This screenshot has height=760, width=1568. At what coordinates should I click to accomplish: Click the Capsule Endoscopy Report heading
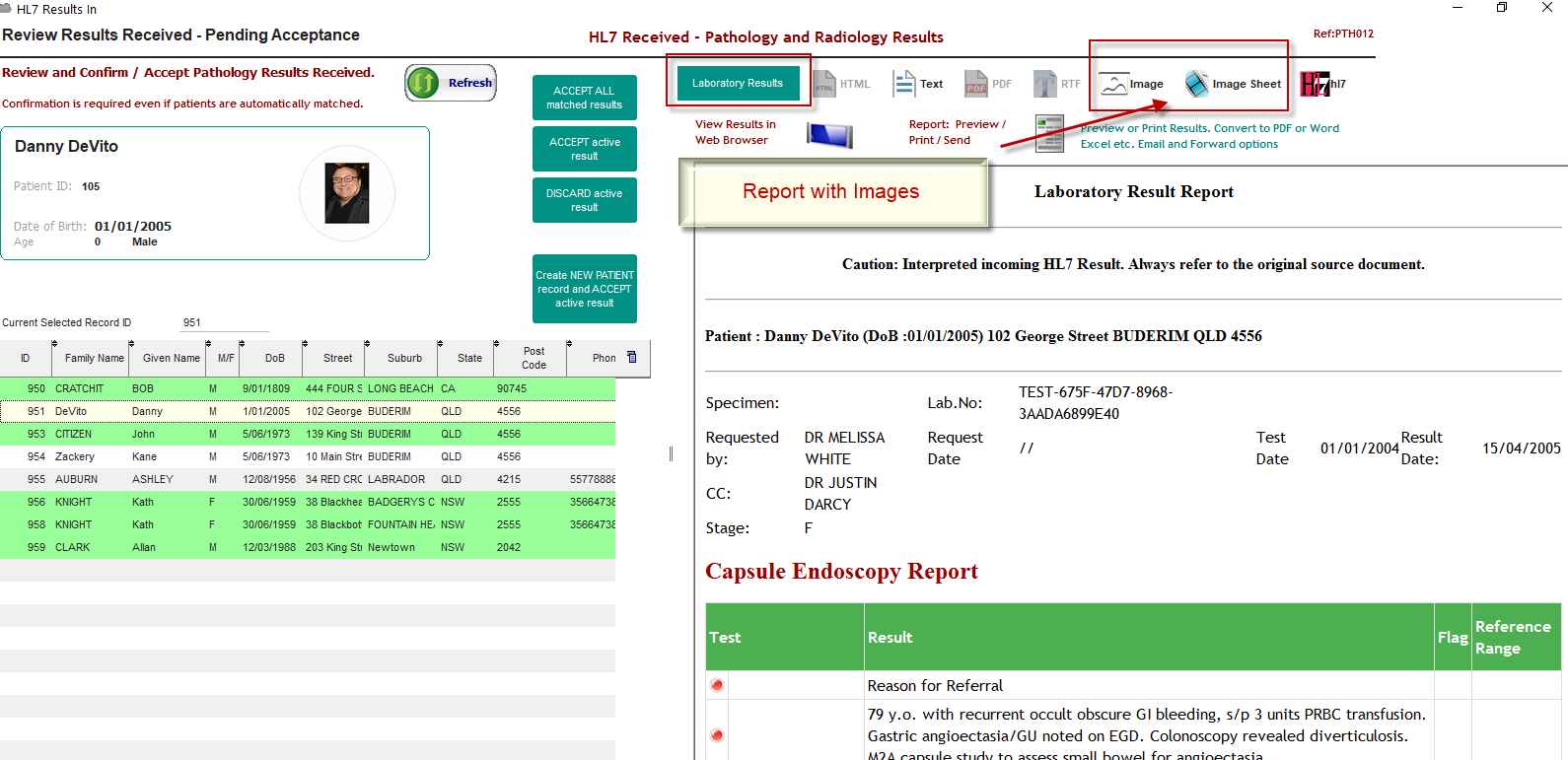tap(842, 572)
